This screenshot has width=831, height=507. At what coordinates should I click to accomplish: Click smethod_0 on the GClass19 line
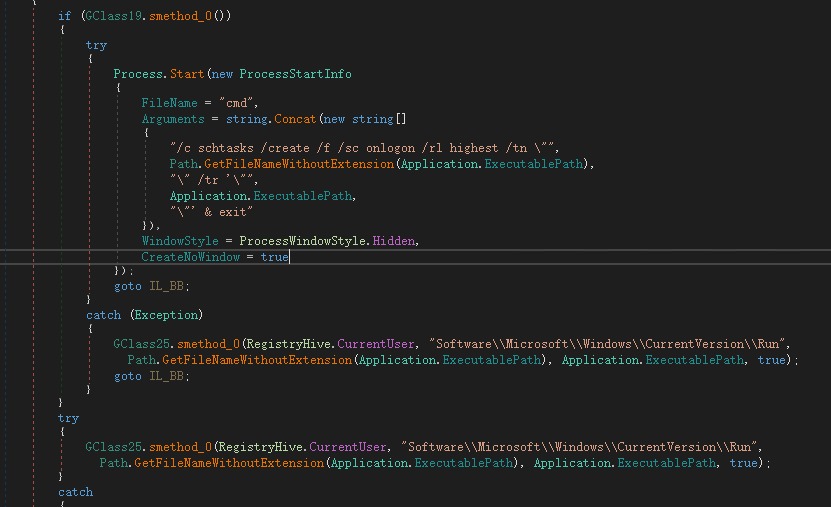180,16
